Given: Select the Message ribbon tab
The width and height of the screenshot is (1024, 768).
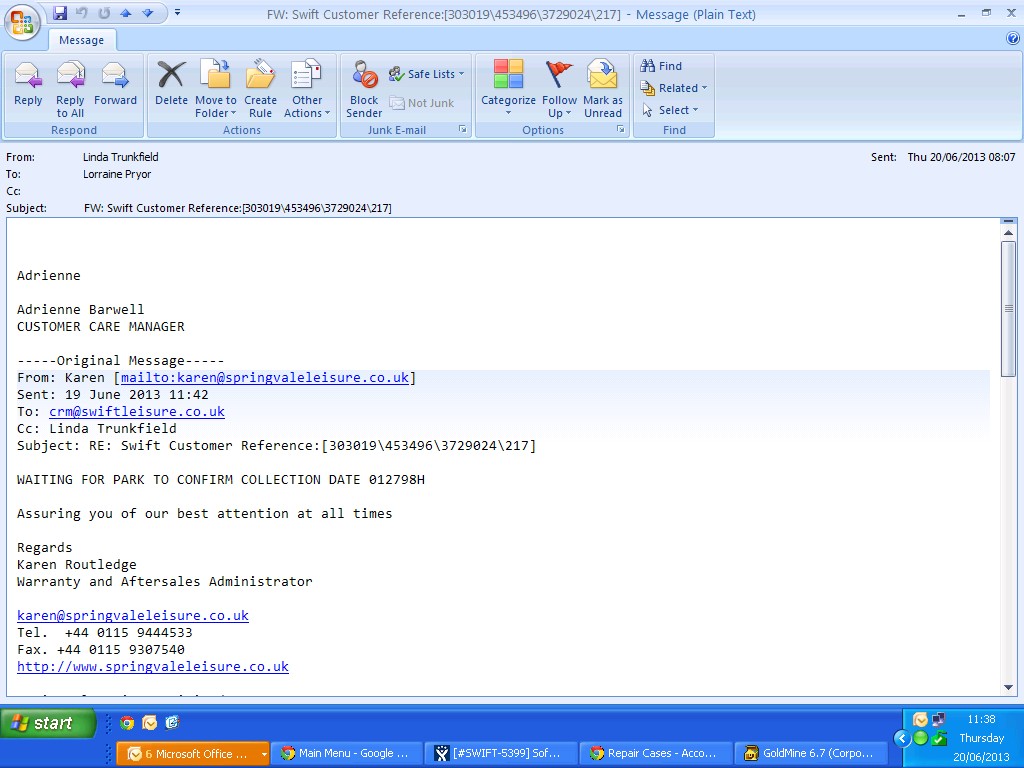Looking at the screenshot, I should tap(81, 40).
